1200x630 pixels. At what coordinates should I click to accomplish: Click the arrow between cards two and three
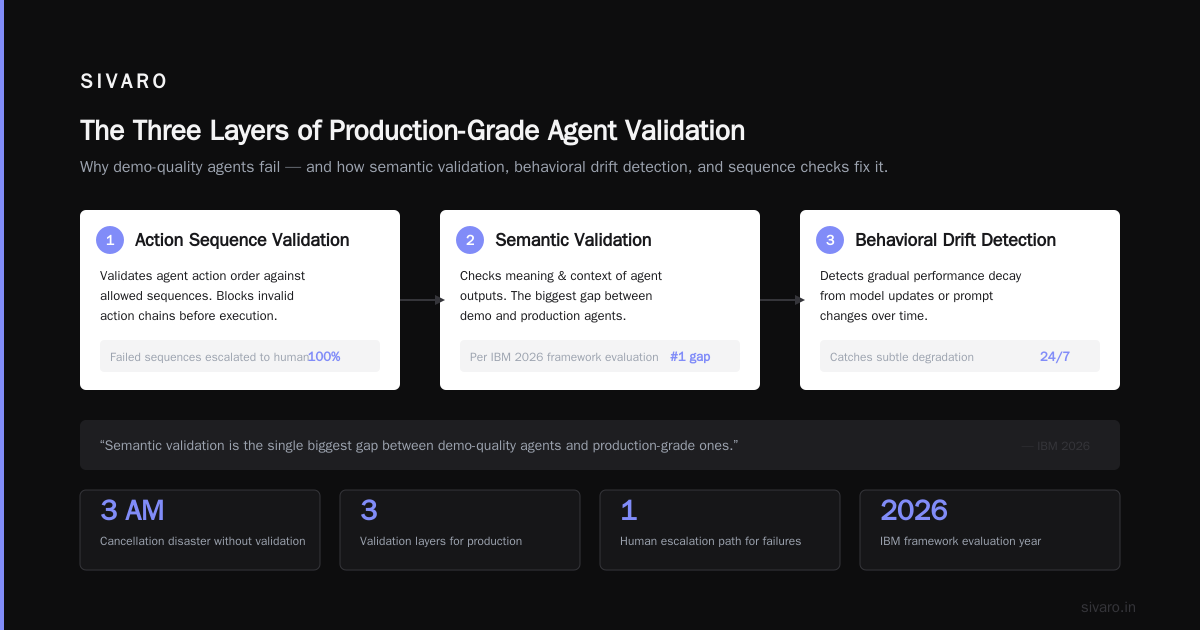coord(781,300)
